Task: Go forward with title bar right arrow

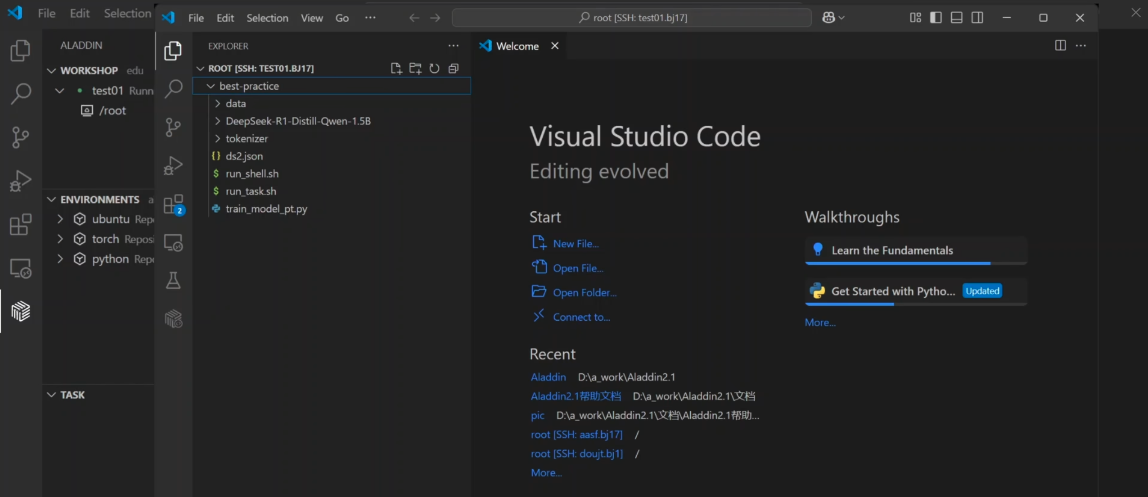Action: [435, 18]
